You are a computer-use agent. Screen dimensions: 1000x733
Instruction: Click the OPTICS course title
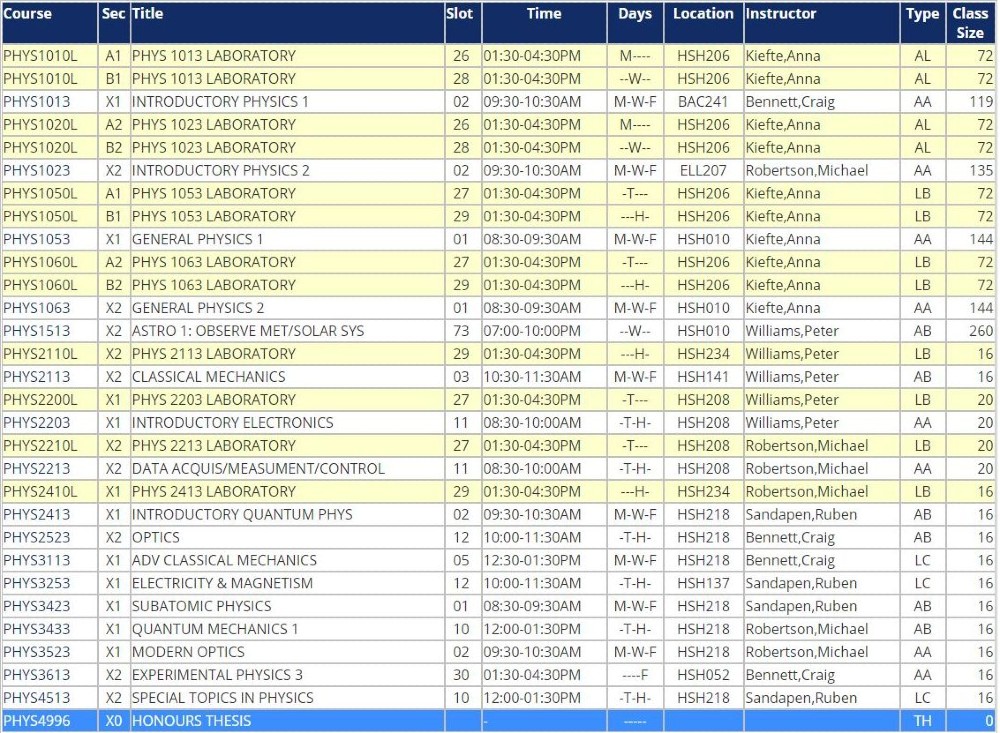[x=156, y=538]
